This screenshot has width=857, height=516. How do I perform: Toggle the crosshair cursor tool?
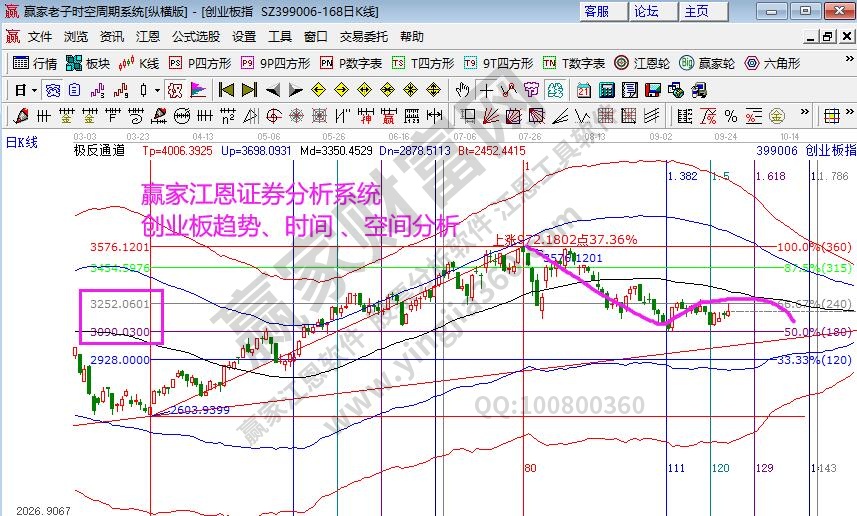pos(486,90)
